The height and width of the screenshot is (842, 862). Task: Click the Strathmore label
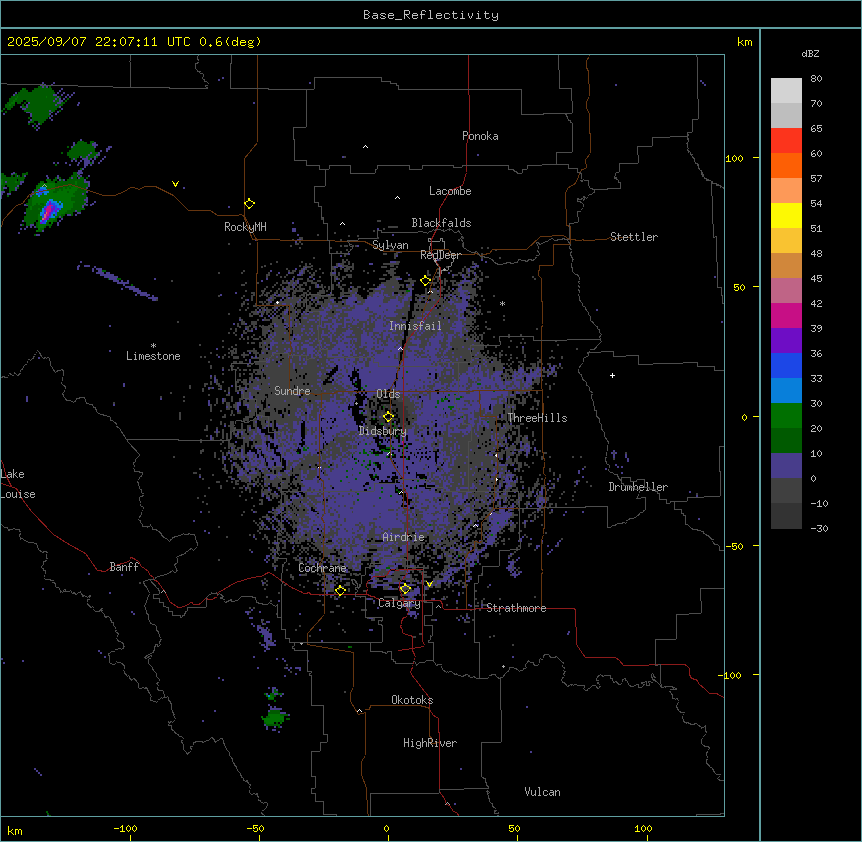click(x=516, y=608)
